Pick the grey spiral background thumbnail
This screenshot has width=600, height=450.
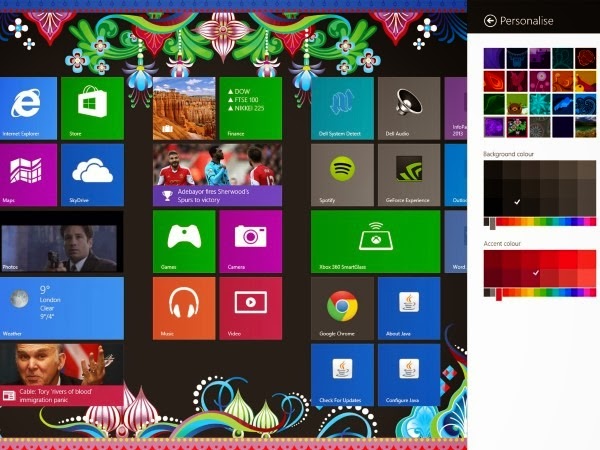coord(540,127)
